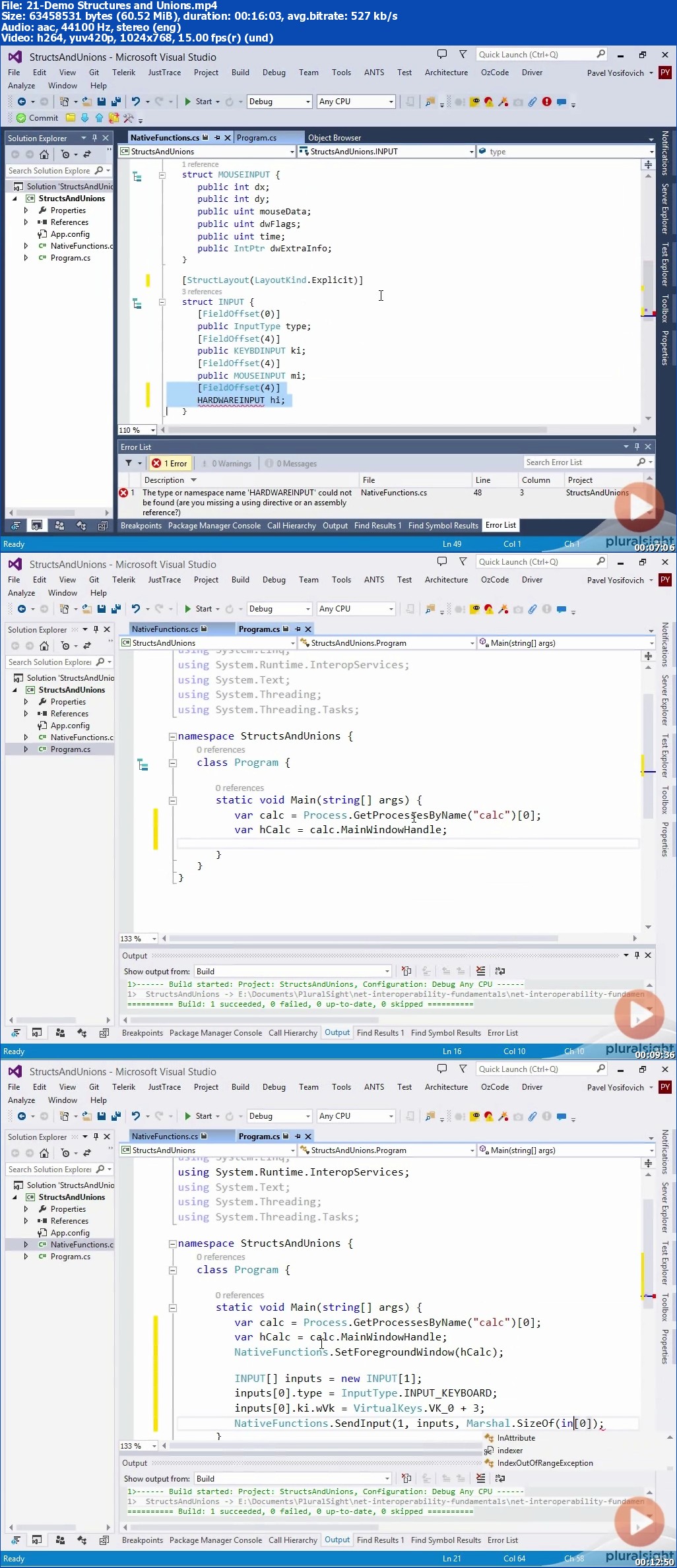
Task: Click the feedback speech-bubble icon in the Error List window title bar
Action: point(442,54)
